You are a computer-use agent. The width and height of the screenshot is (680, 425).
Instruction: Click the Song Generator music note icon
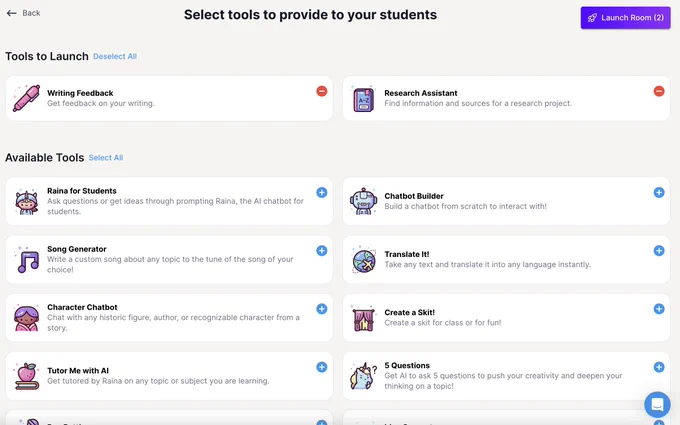coord(27,259)
